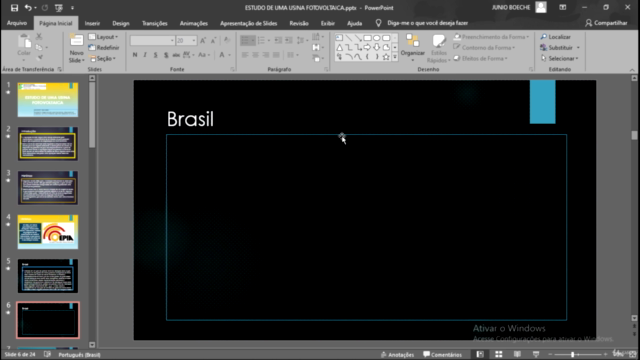Paste using the Colar button
The height and width of the screenshot is (360, 640).
coord(24,47)
